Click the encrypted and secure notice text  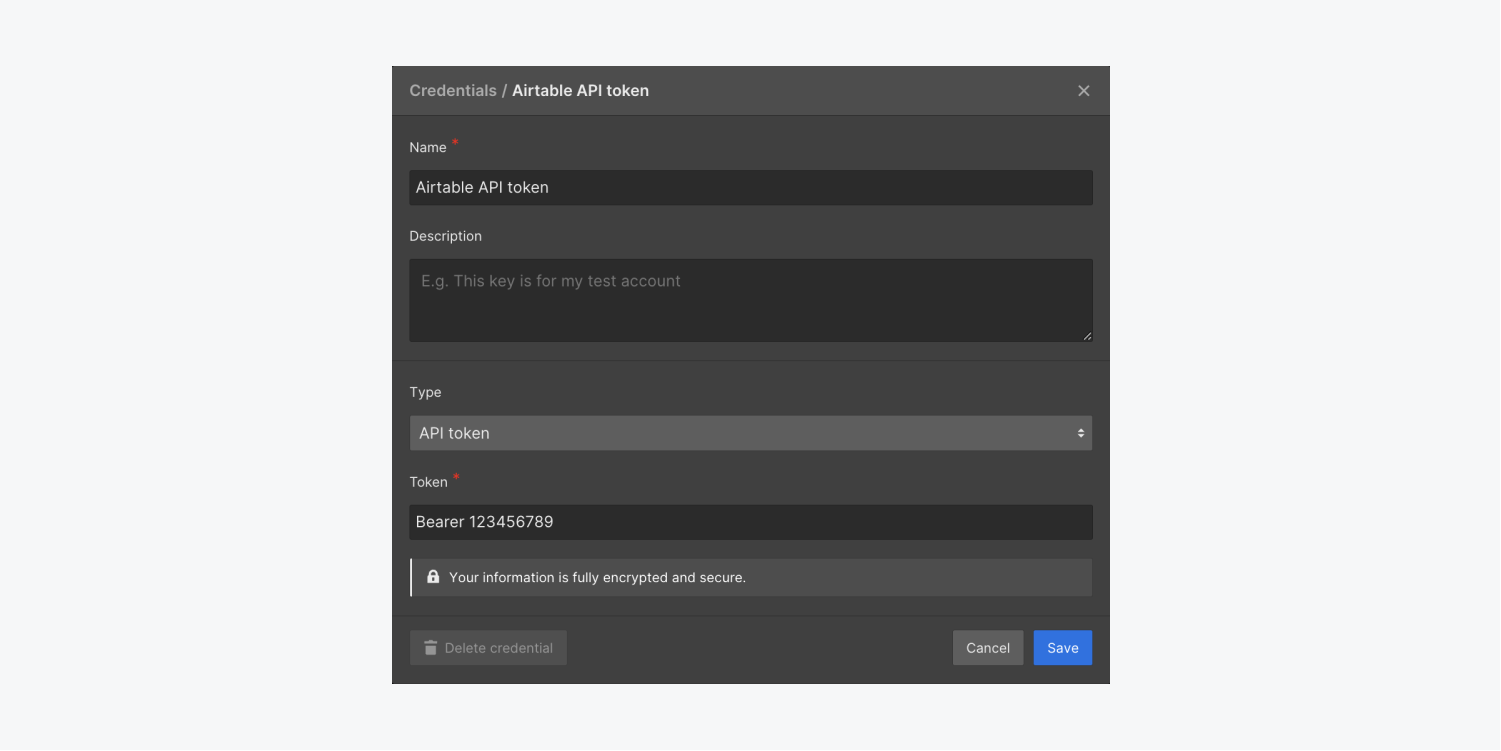[598, 578]
